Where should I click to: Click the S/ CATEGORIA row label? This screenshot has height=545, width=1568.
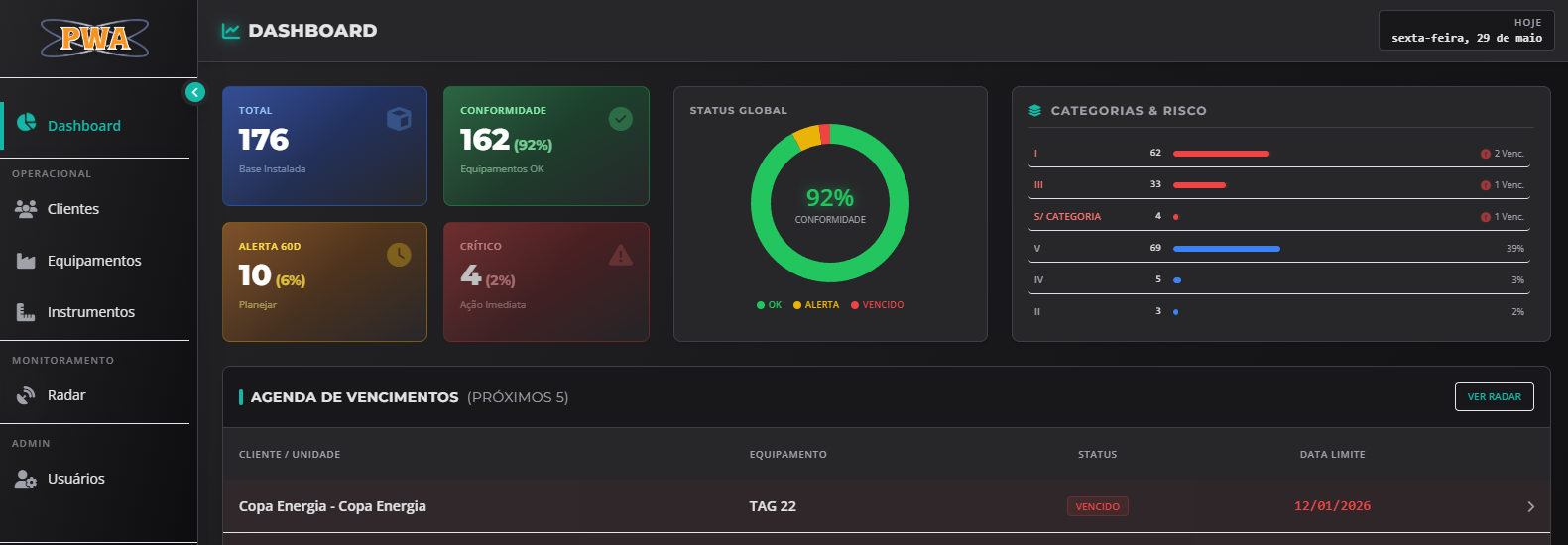pyautogui.click(x=1067, y=217)
